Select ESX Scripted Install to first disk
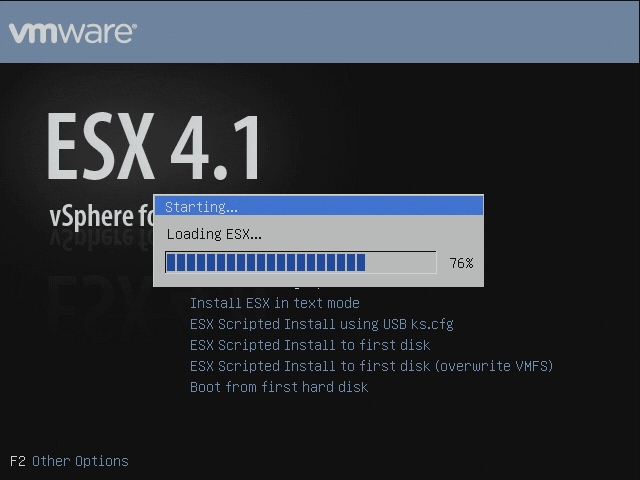Screen dimensions: 640x480 [x=309, y=345]
